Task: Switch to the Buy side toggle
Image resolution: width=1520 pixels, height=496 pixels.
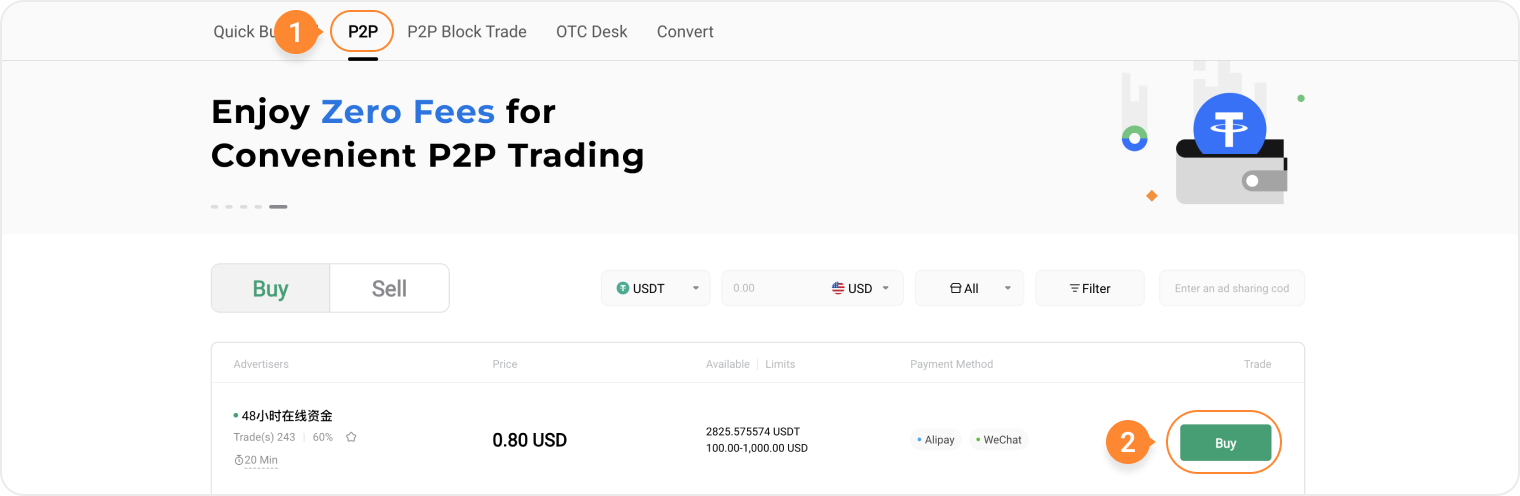Action: tap(270, 288)
